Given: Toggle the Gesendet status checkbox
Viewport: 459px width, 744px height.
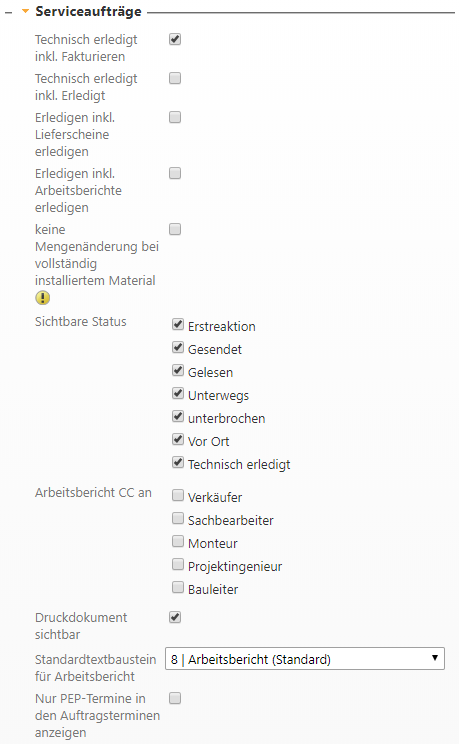Looking at the screenshot, I should coord(178,348).
